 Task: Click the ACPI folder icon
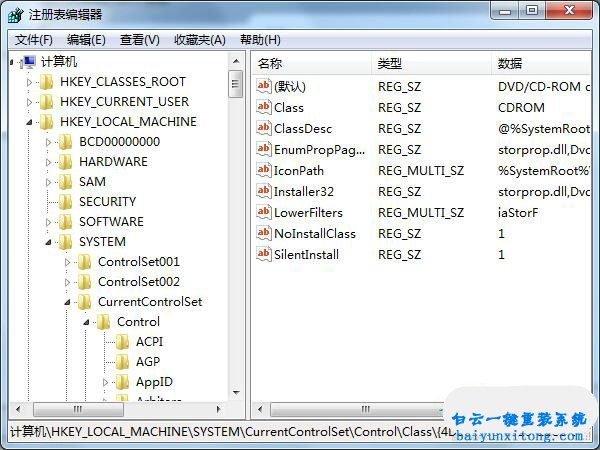point(122,342)
